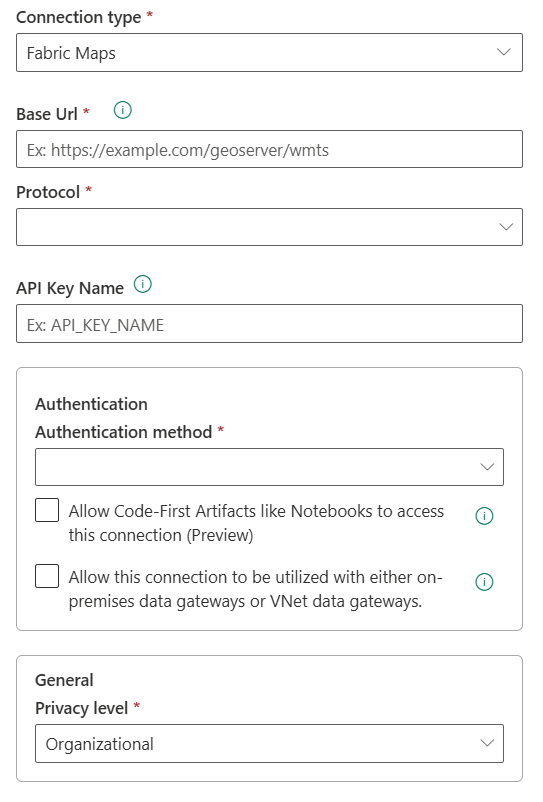The width and height of the screenshot is (543, 802).
Task: Click the chevron arrow in Connection type box
Action: 504,52
